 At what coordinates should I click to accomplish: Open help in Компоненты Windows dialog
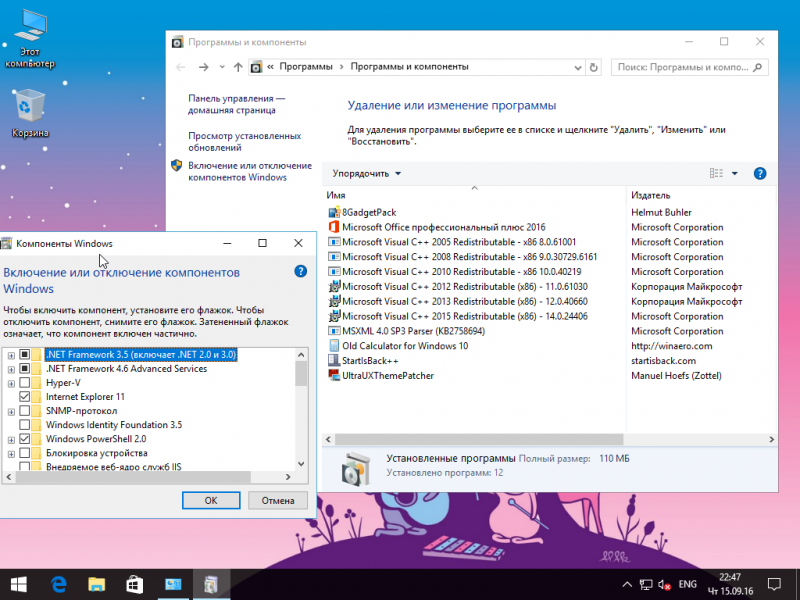[x=301, y=271]
